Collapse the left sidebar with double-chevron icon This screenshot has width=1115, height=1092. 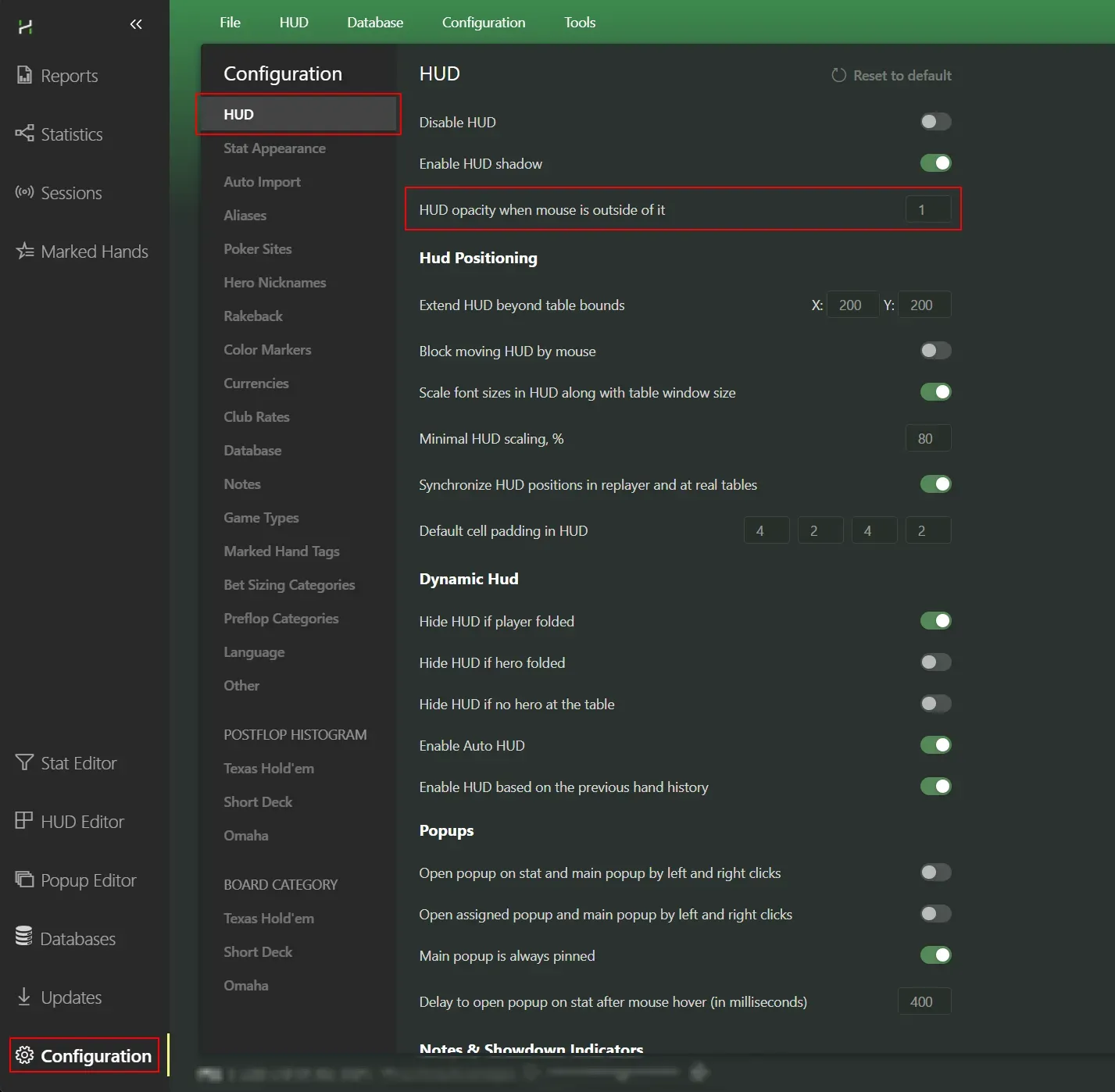[x=136, y=24]
